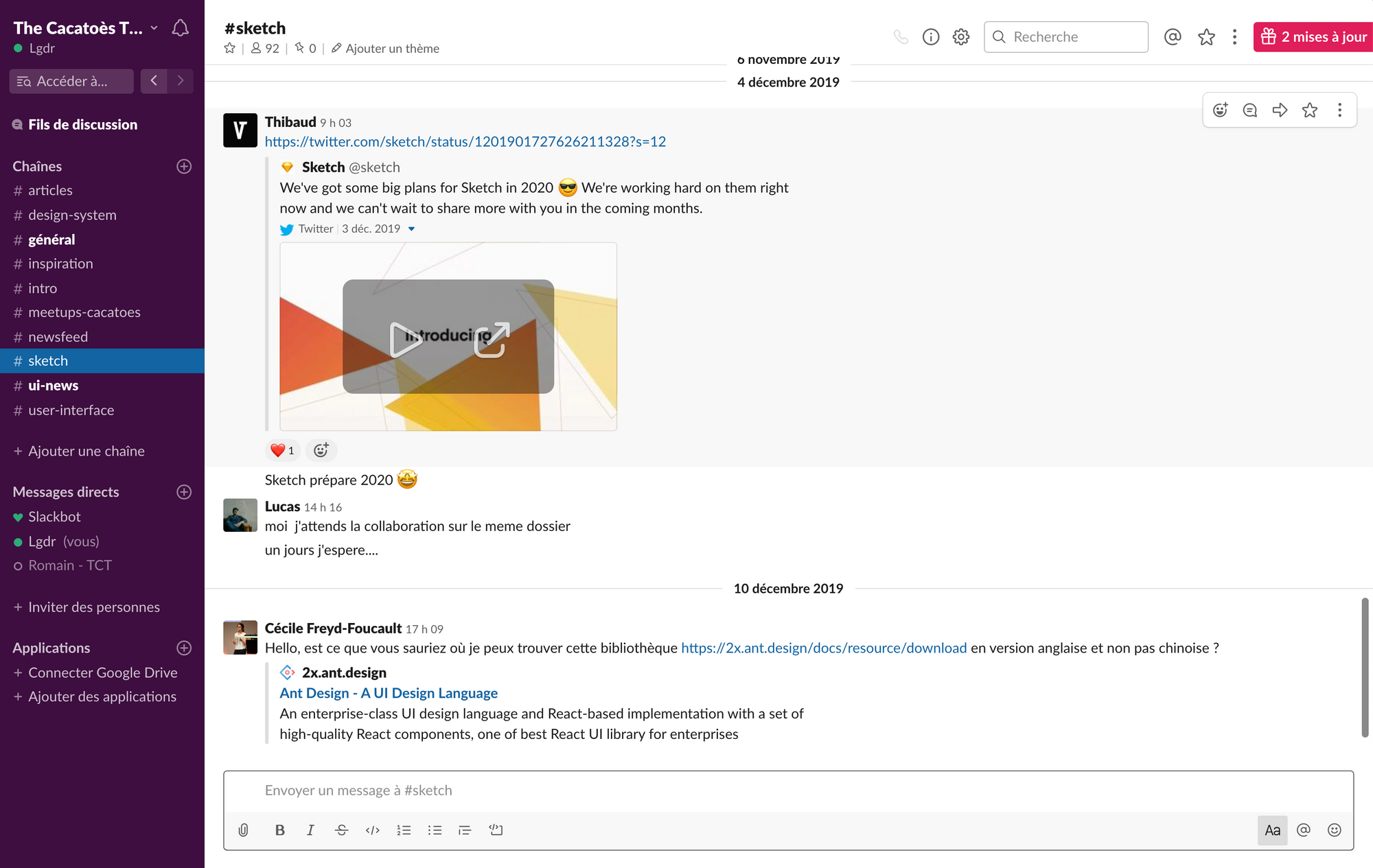This screenshot has width=1373, height=868.
Task: Start new direct message via plus icon
Action: [x=184, y=492]
